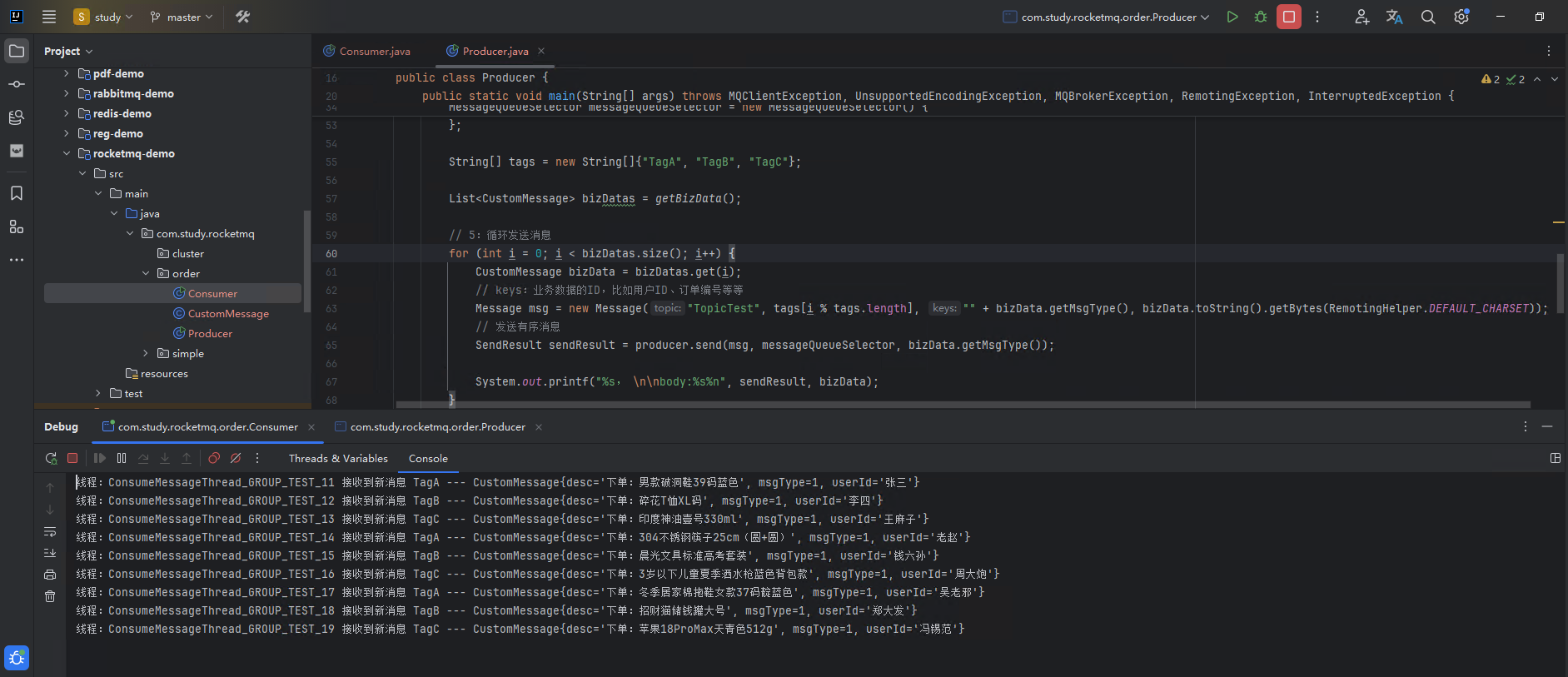Print console output with printer icon

(50, 575)
